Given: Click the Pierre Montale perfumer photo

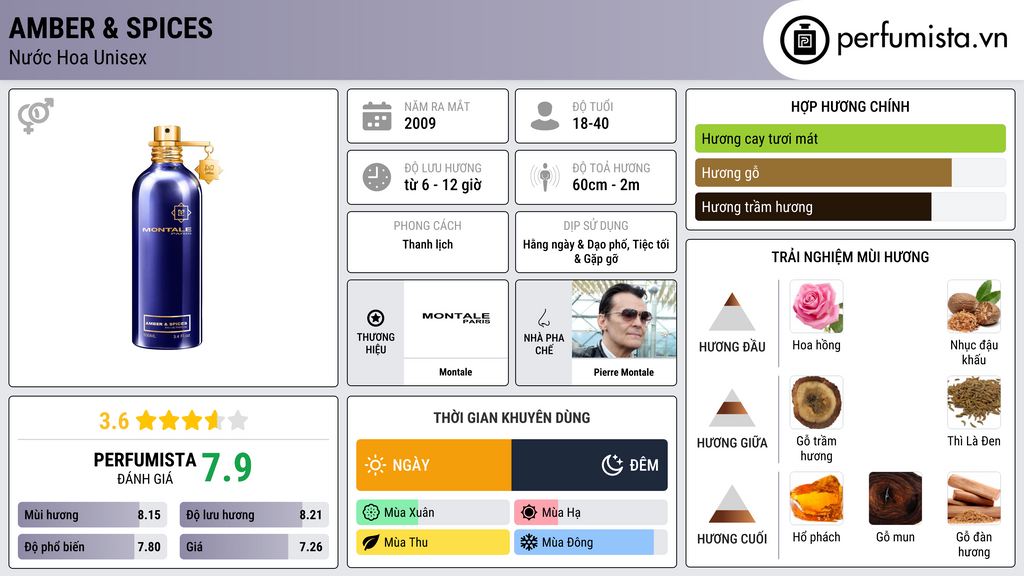Looking at the screenshot, I should 623,319.
